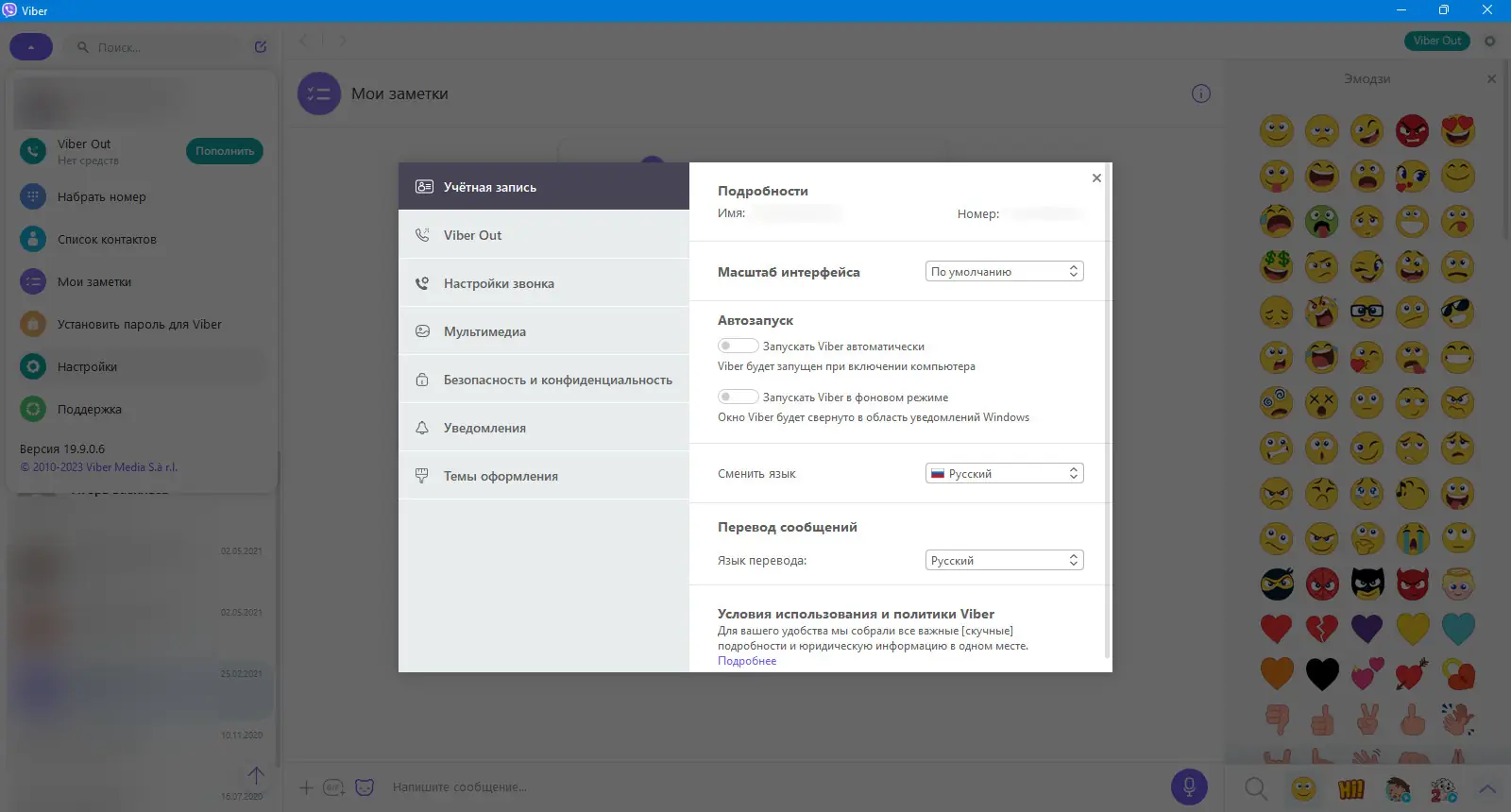Image resolution: width=1511 pixels, height=812 pixels.
Task: Open Настройки звонка settings tab
Action: coord(544,283)
